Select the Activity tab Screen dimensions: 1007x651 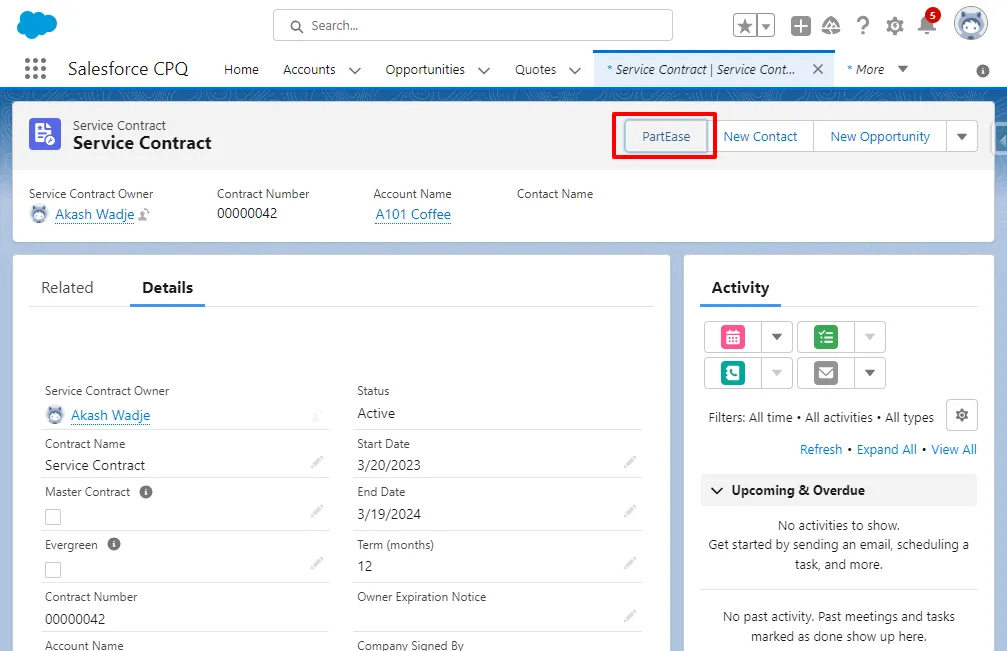click(x=740, y=288)
